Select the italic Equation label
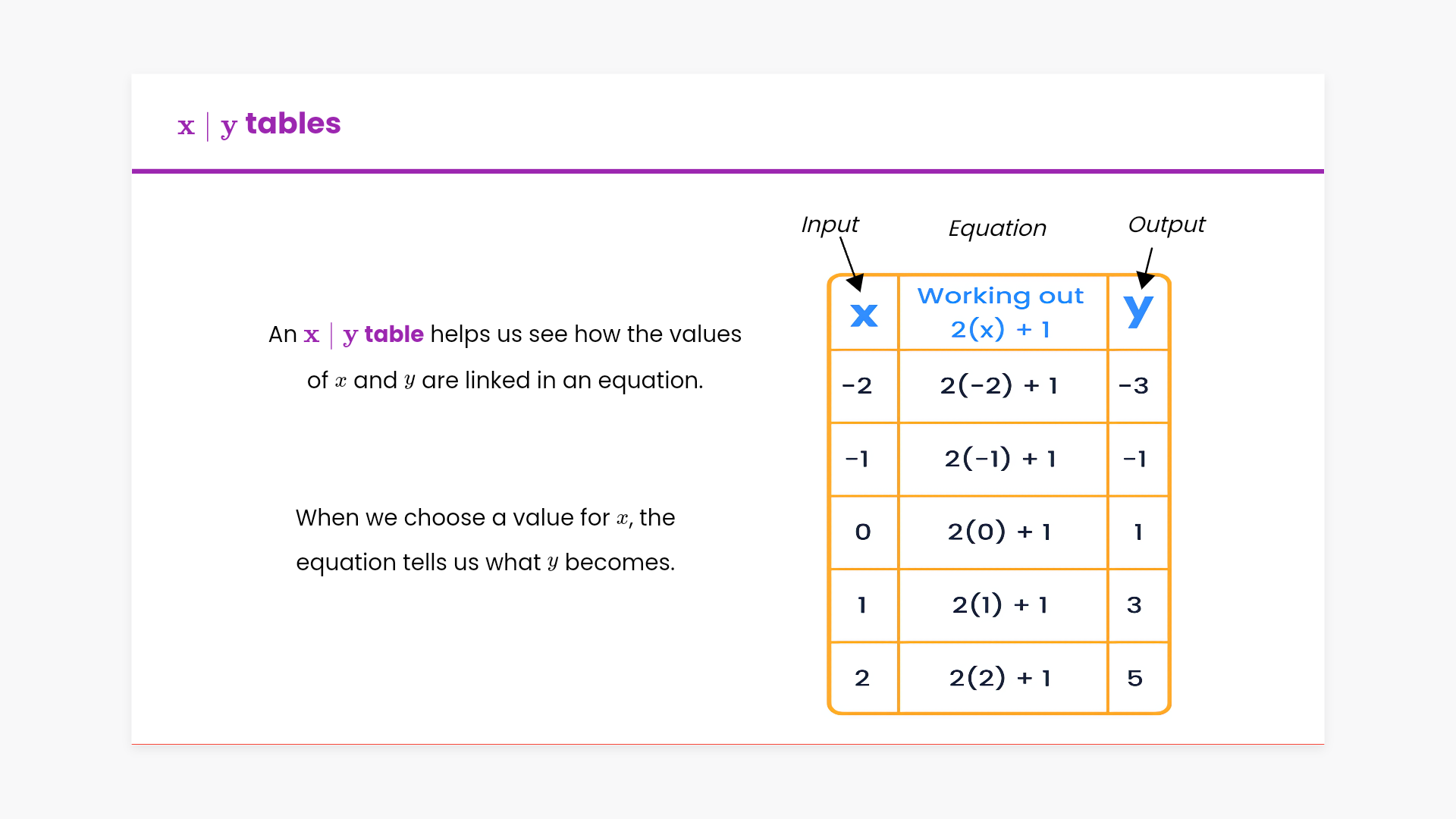Screen dimensions: 1456x819 coord(997,228)
